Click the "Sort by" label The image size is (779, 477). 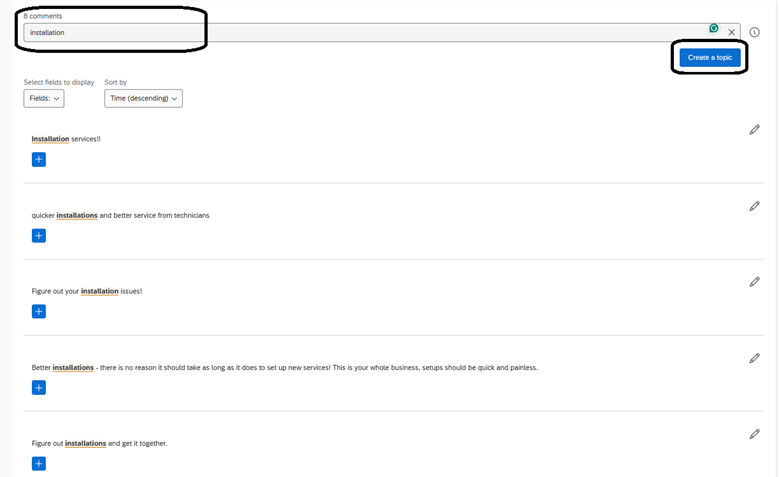116,82
